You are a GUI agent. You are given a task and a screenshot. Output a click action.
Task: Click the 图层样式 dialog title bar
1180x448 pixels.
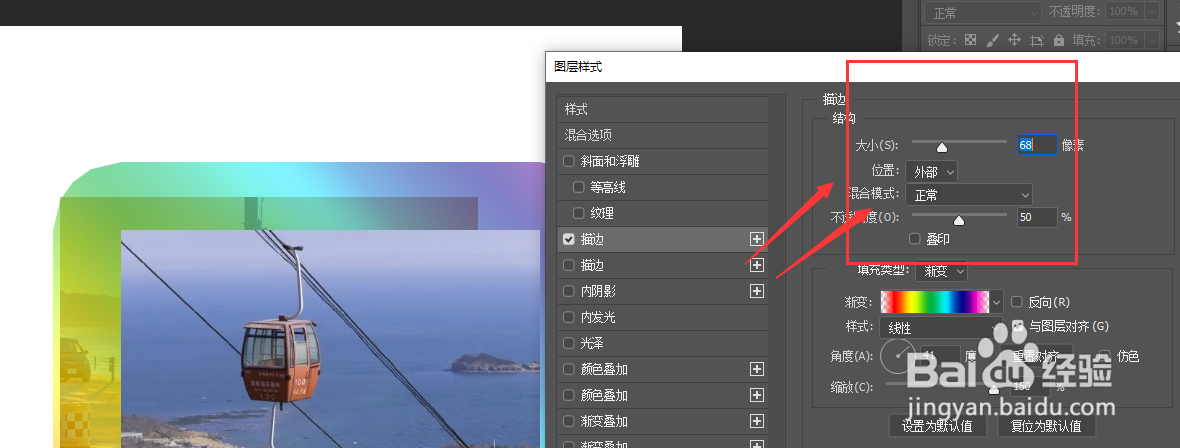coord(862,67)
